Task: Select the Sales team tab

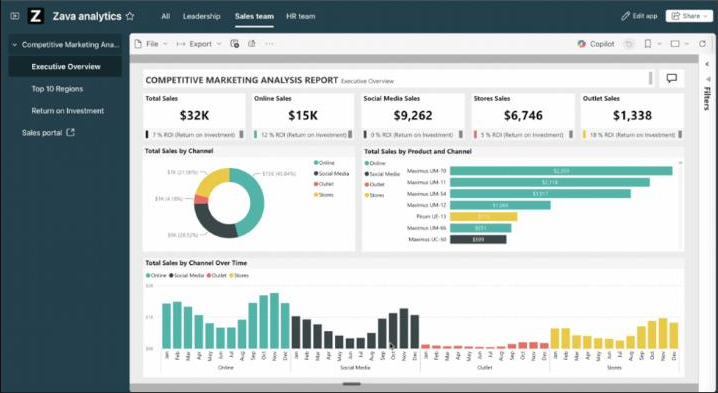Action: pos(254,16)
